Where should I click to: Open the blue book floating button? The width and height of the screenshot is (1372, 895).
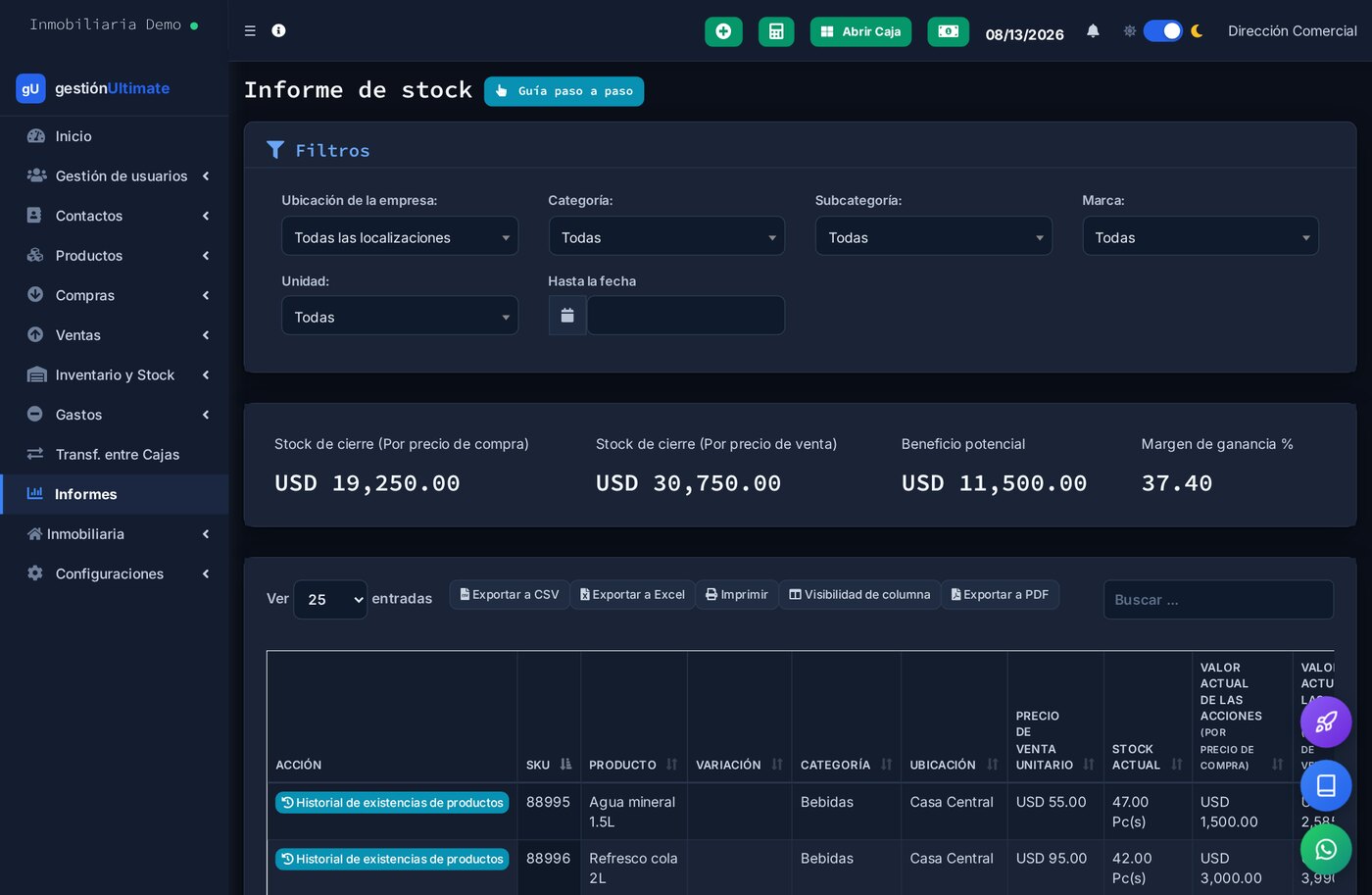coord(1326,785)
